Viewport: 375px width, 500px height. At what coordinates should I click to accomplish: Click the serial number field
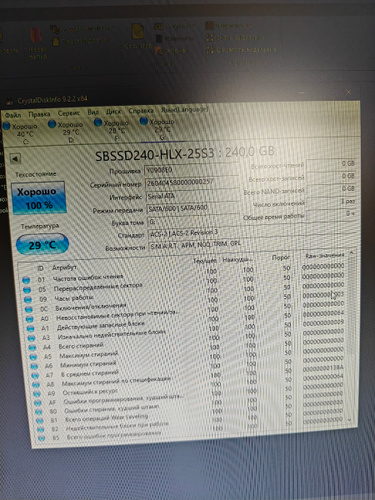pos(192,183)
